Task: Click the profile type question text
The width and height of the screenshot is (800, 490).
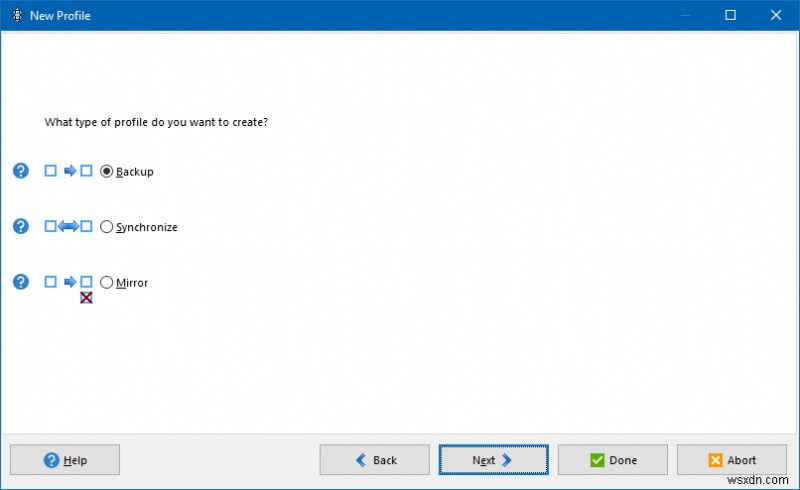Action: pos(156,122)
